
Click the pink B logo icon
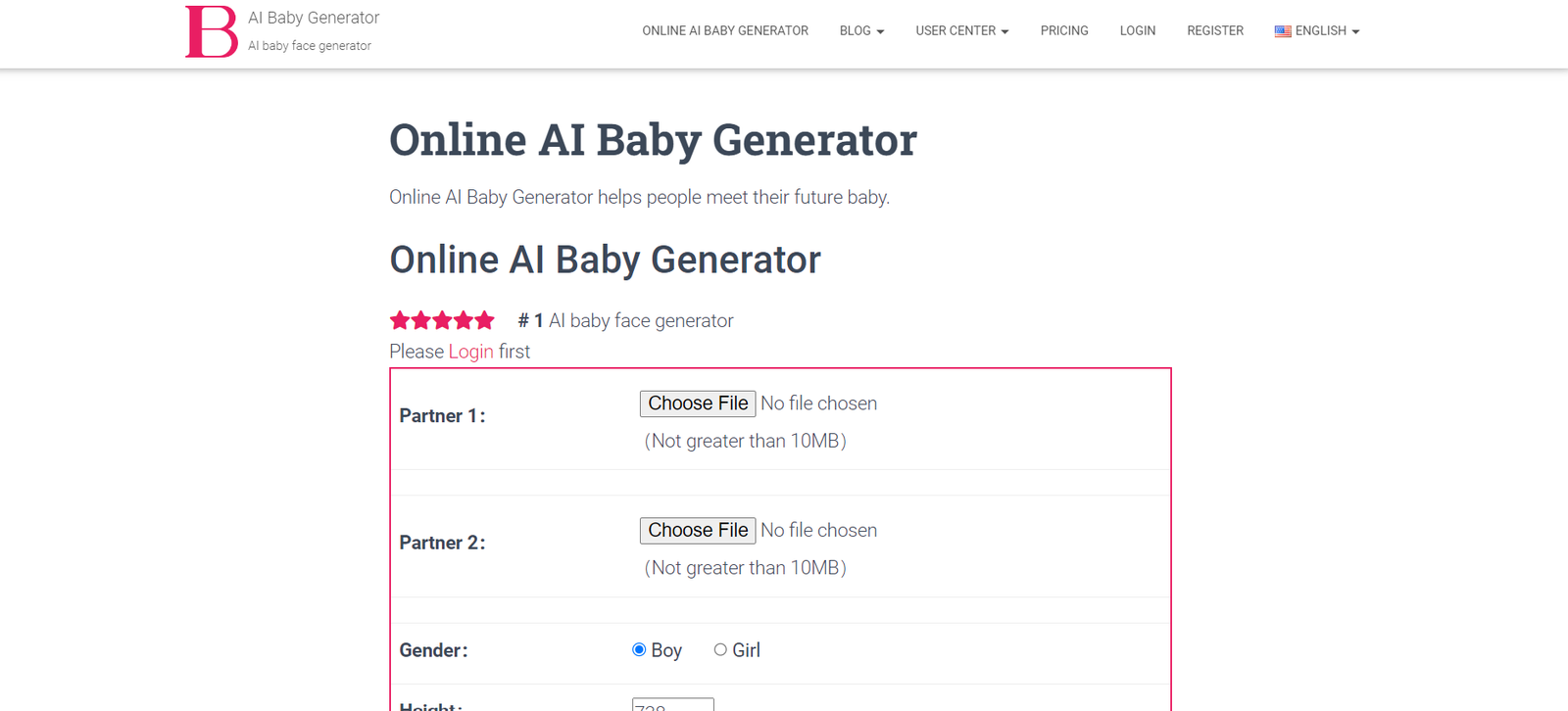(x=212, y=31)
